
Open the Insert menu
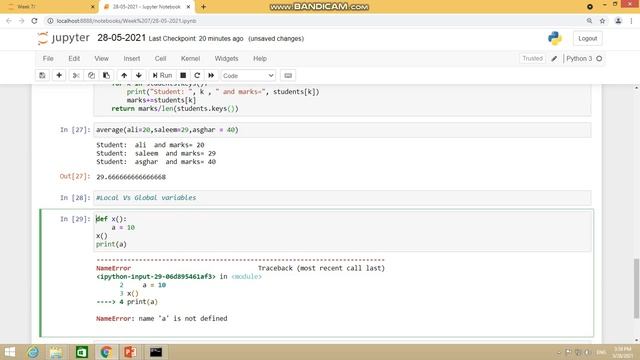click(132, 59)
